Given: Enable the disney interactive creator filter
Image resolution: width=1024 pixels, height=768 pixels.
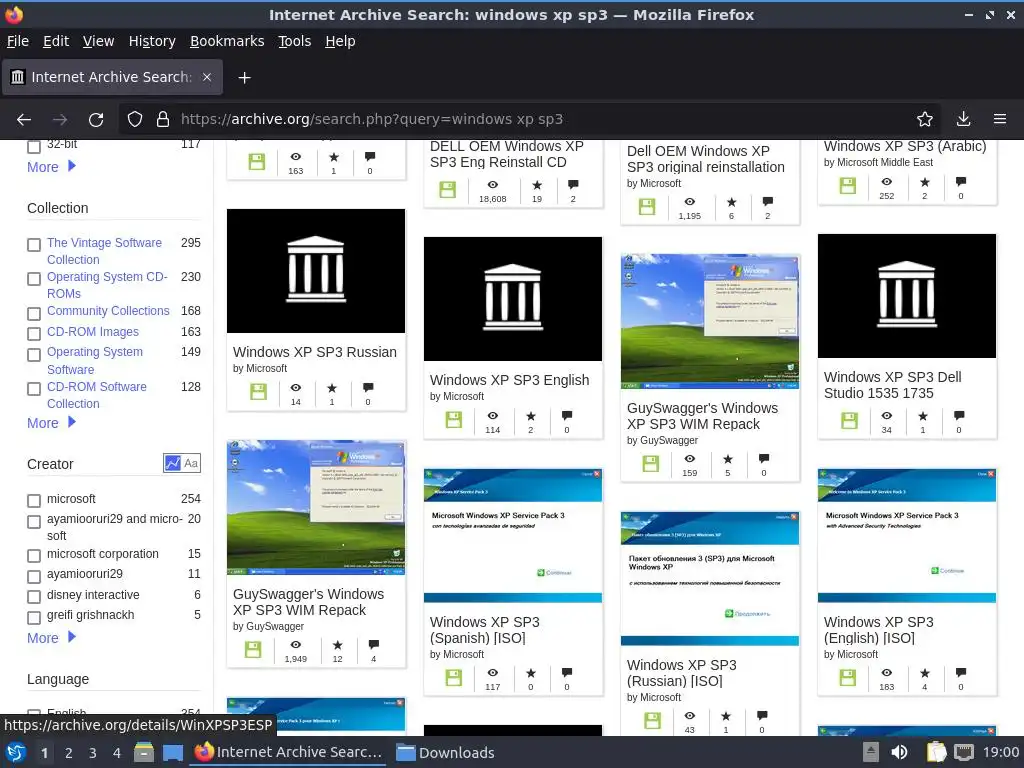Looking at the screenshot, I should pyautogui.click(x=34, y=597).
